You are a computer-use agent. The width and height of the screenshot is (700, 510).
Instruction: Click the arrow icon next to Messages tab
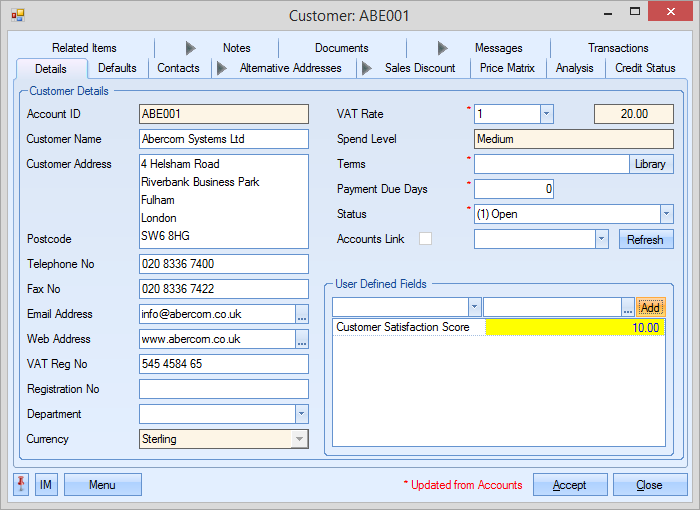tap(443, 48)
